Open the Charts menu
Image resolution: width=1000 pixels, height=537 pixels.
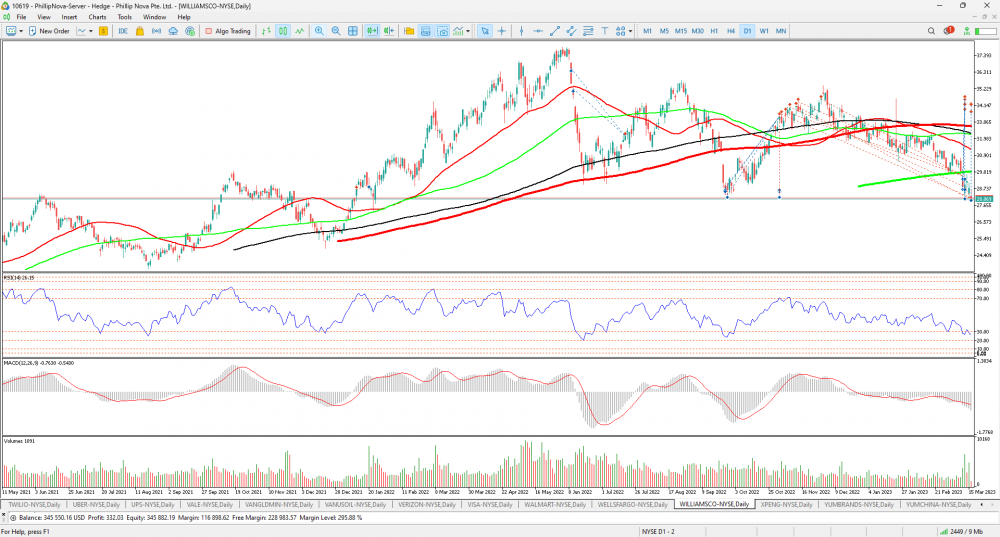[x=97, y=17]
